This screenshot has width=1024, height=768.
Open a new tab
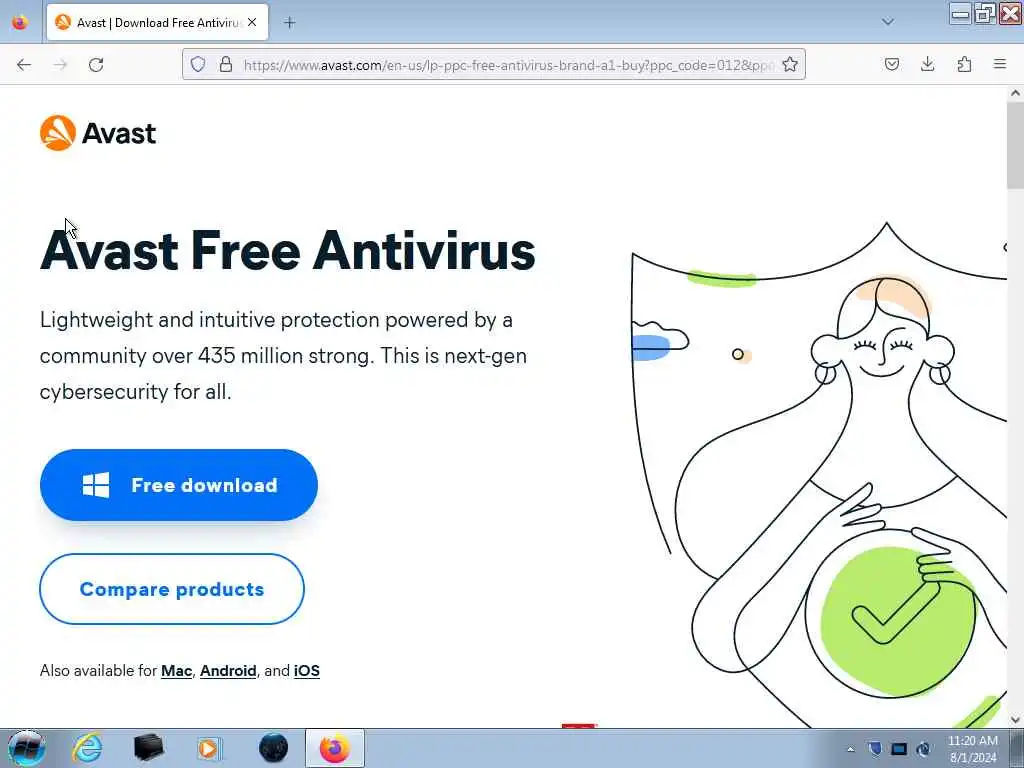[289, 23]
